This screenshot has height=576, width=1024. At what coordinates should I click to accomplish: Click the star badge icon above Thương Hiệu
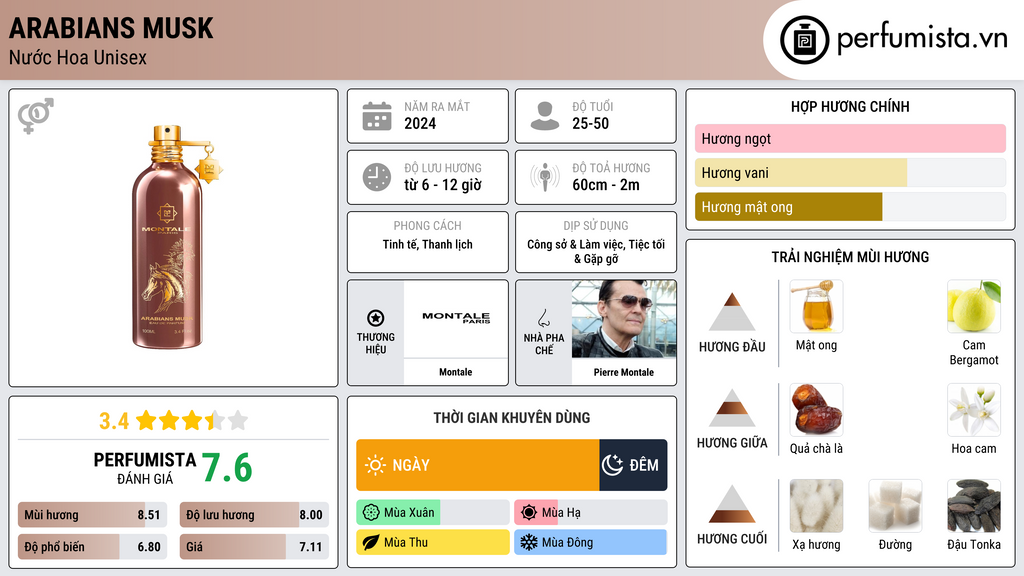click(x=376, y=317)
